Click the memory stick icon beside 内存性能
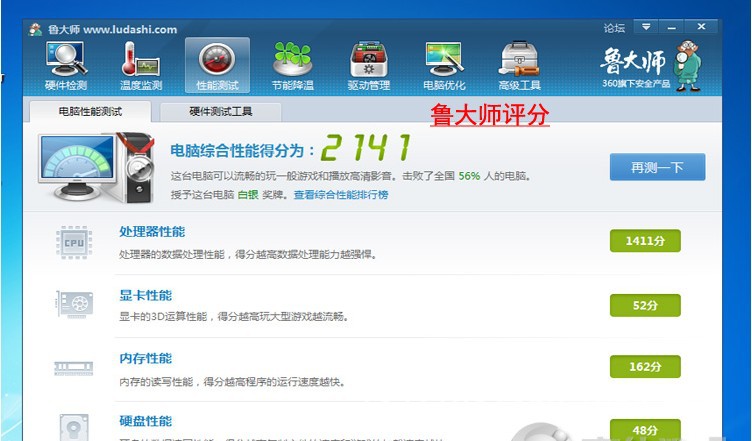 73,368
